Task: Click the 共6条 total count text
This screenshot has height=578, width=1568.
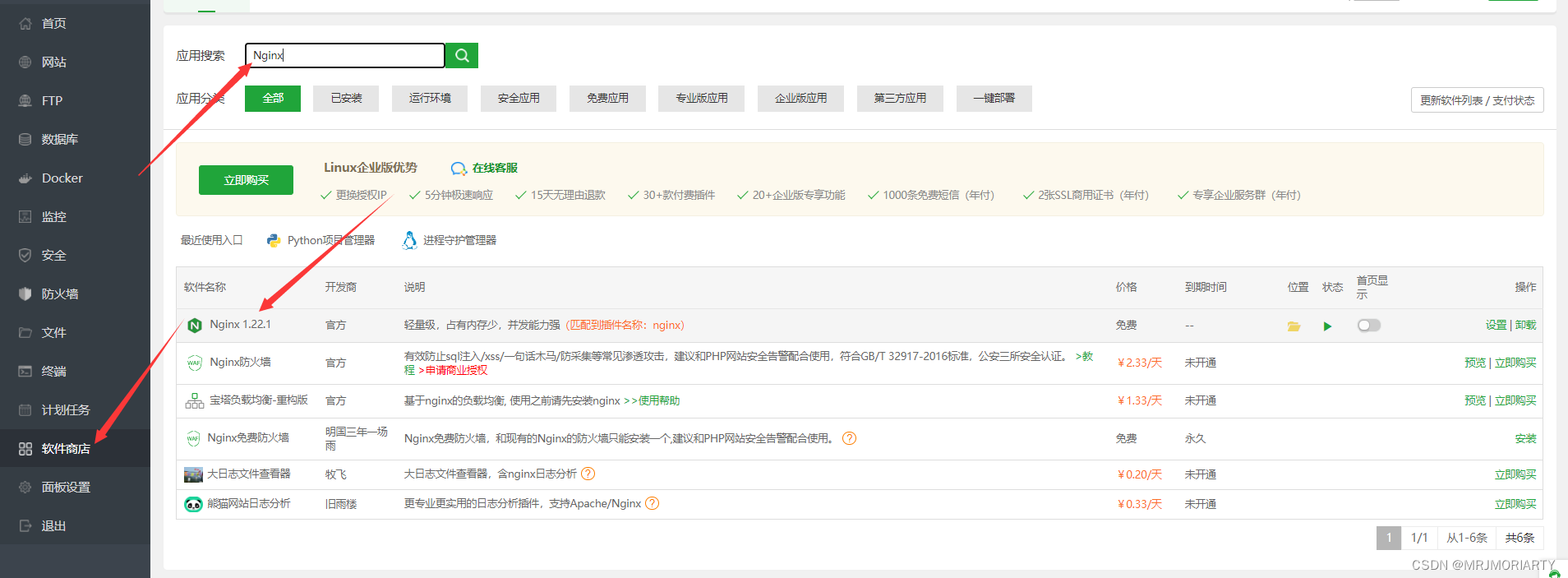Action: (x=1520, y=538)
